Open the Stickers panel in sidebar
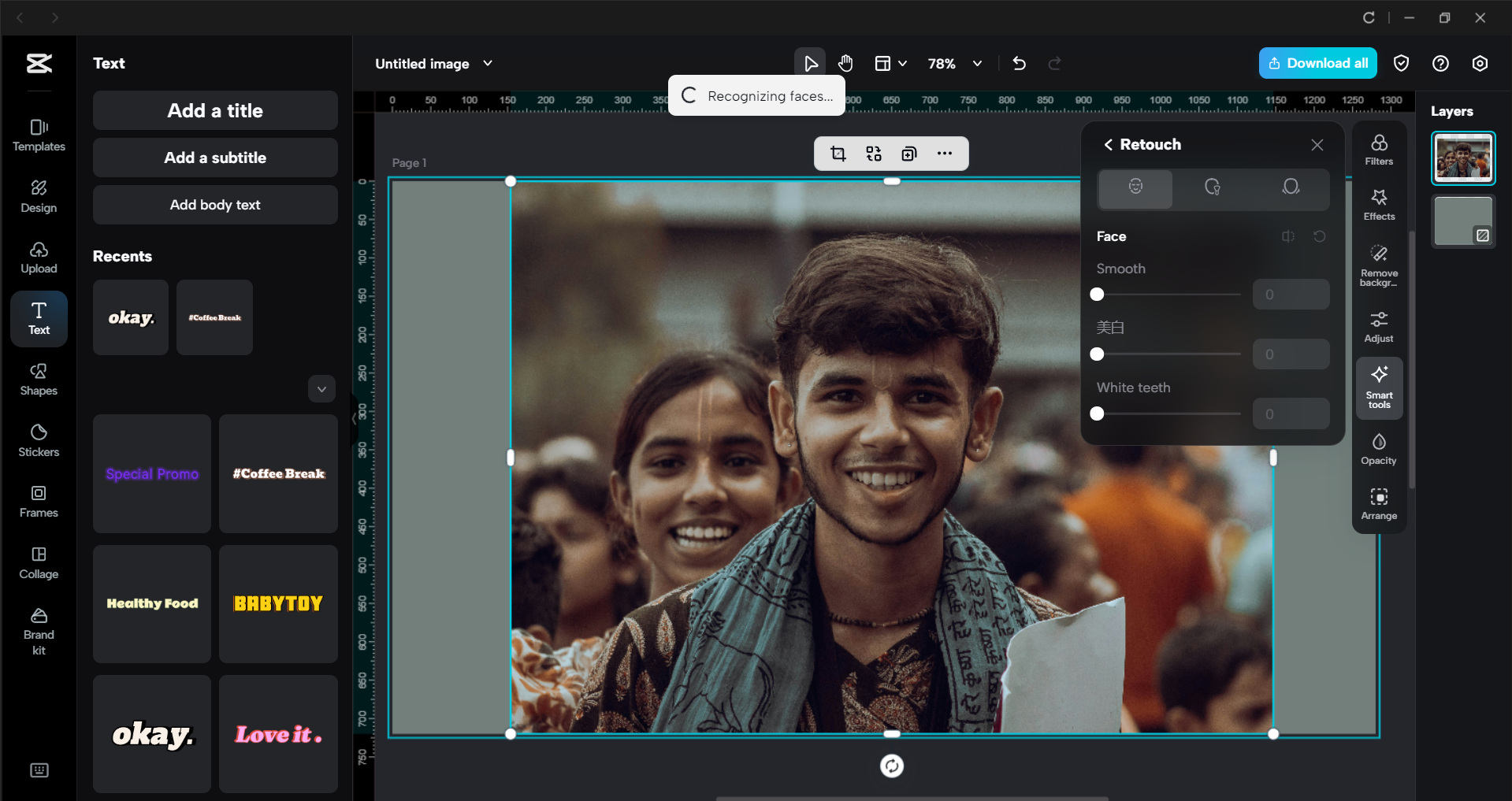The image size is (1512, 801). pyautogui.click(x=39, y=440)
